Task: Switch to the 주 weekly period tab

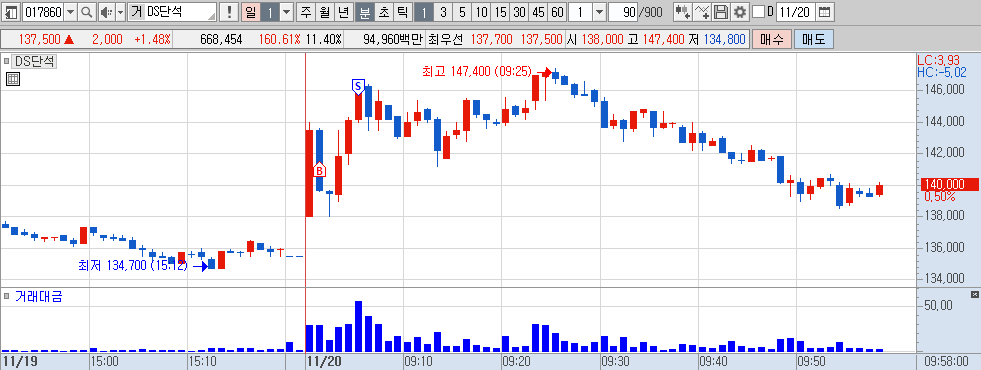Action: point(305,12)
